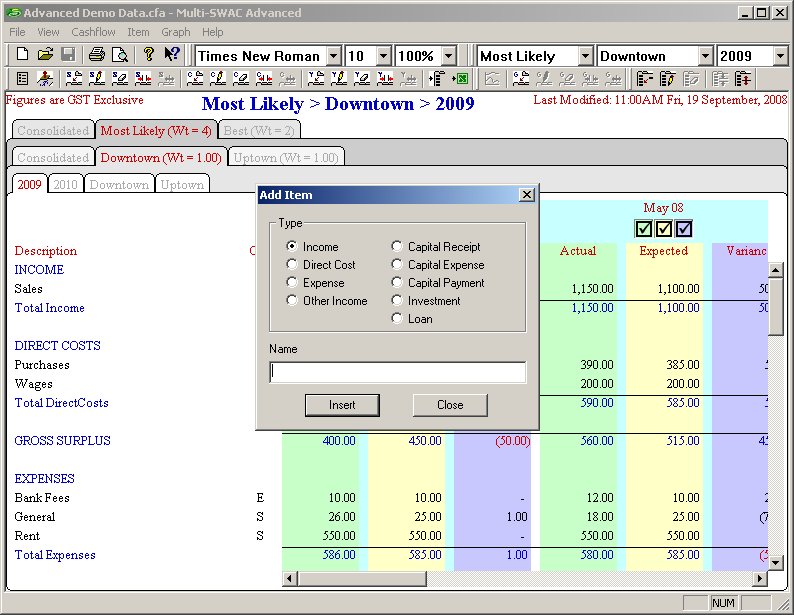Click the green Export to Excel icon

click(x=461, y=78)
